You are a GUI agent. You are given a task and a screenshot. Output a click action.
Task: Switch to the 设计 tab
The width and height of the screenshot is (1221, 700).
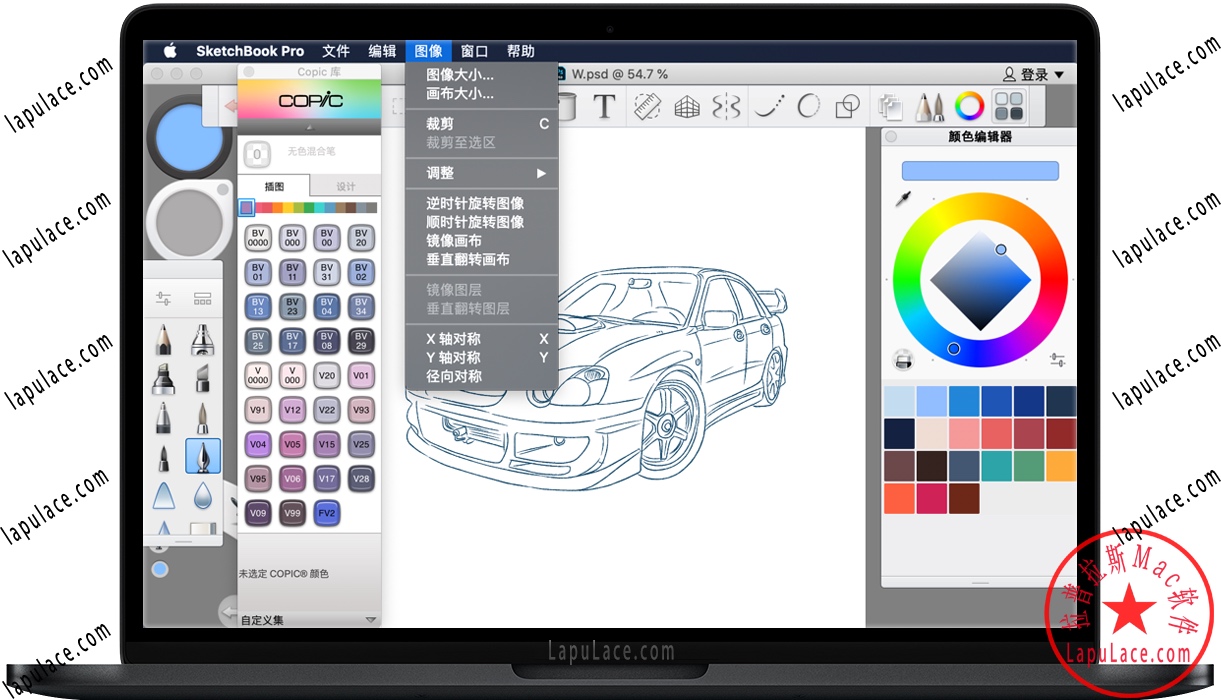click(345, 186)
